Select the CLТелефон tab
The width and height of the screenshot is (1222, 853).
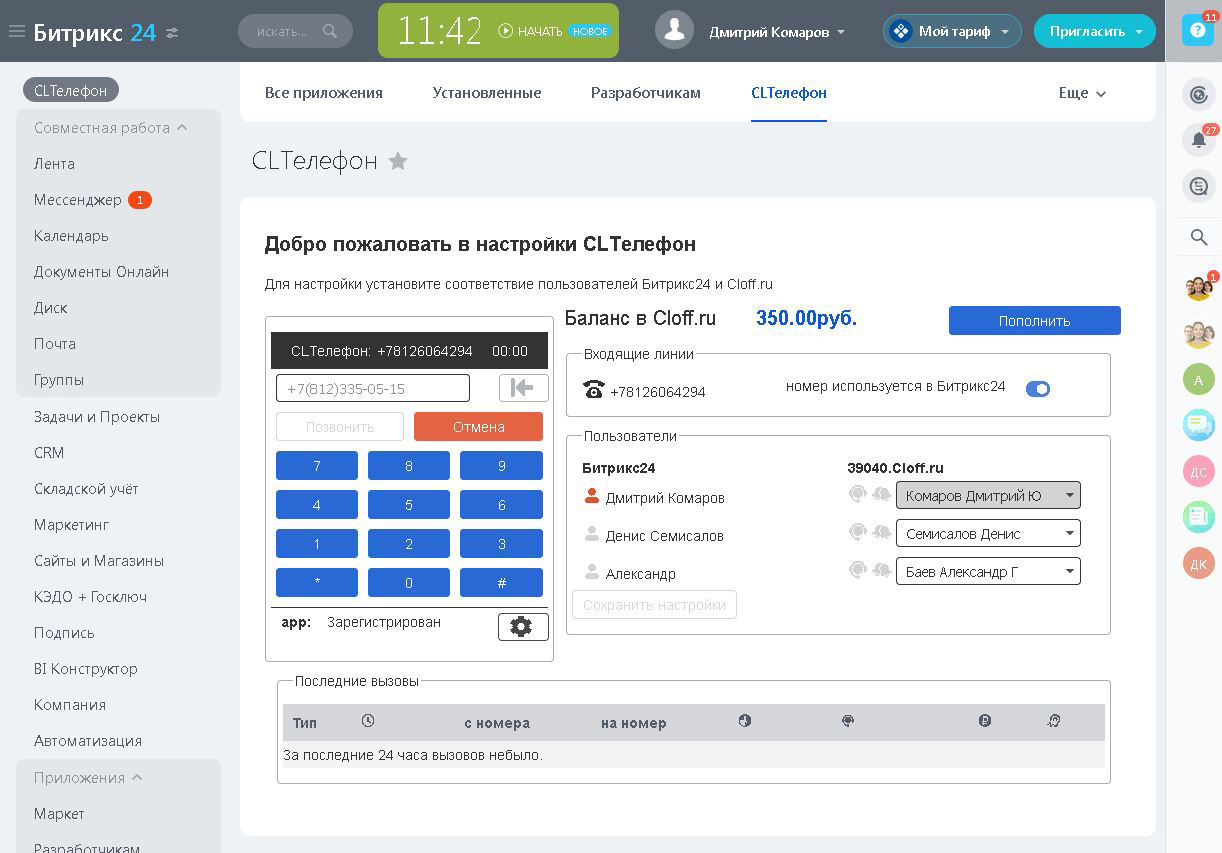point(789,93)
